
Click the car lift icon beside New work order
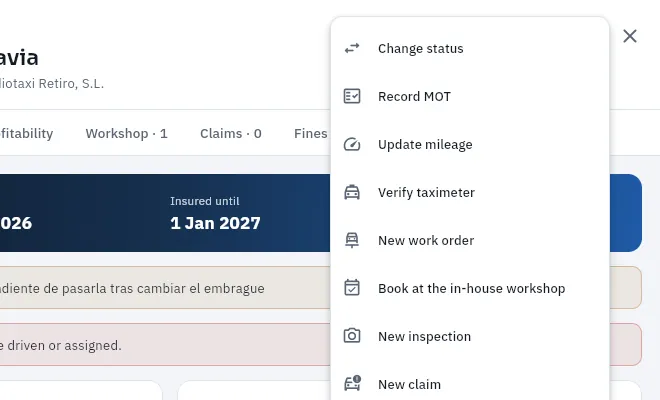click(x=352, y=240)
